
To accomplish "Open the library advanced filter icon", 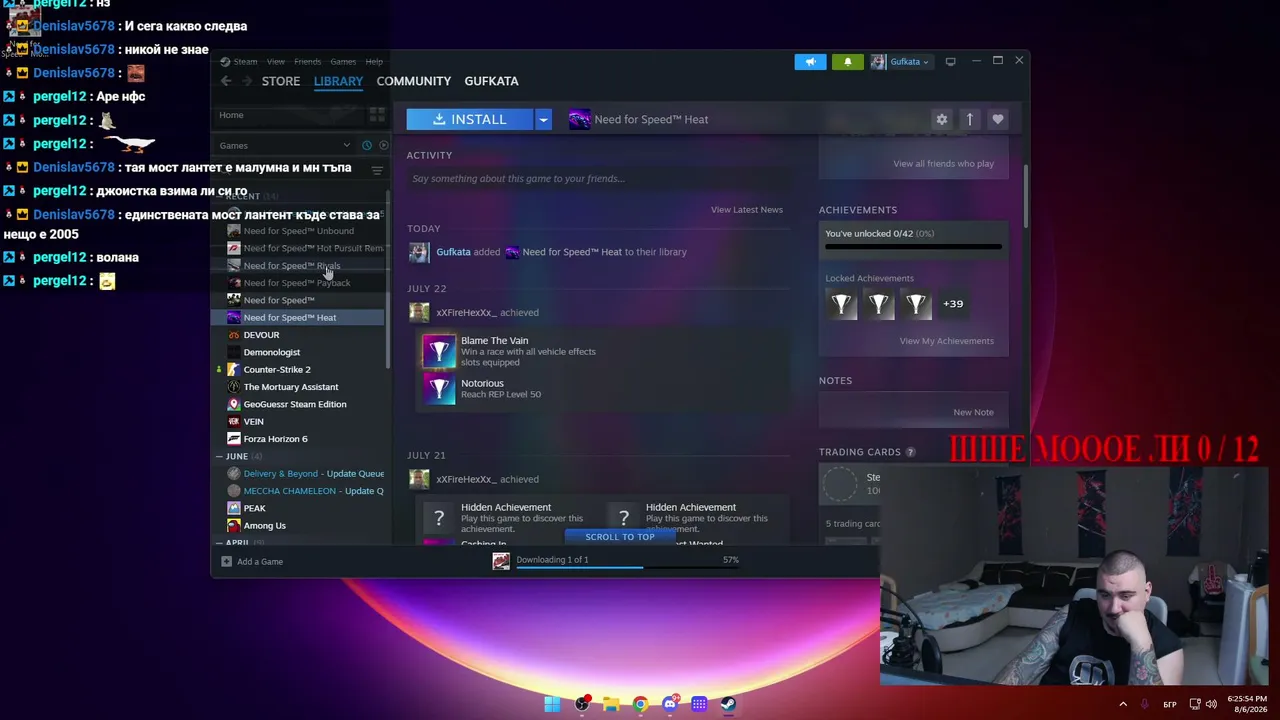I will pyautogui.click(x=377, y=170).
